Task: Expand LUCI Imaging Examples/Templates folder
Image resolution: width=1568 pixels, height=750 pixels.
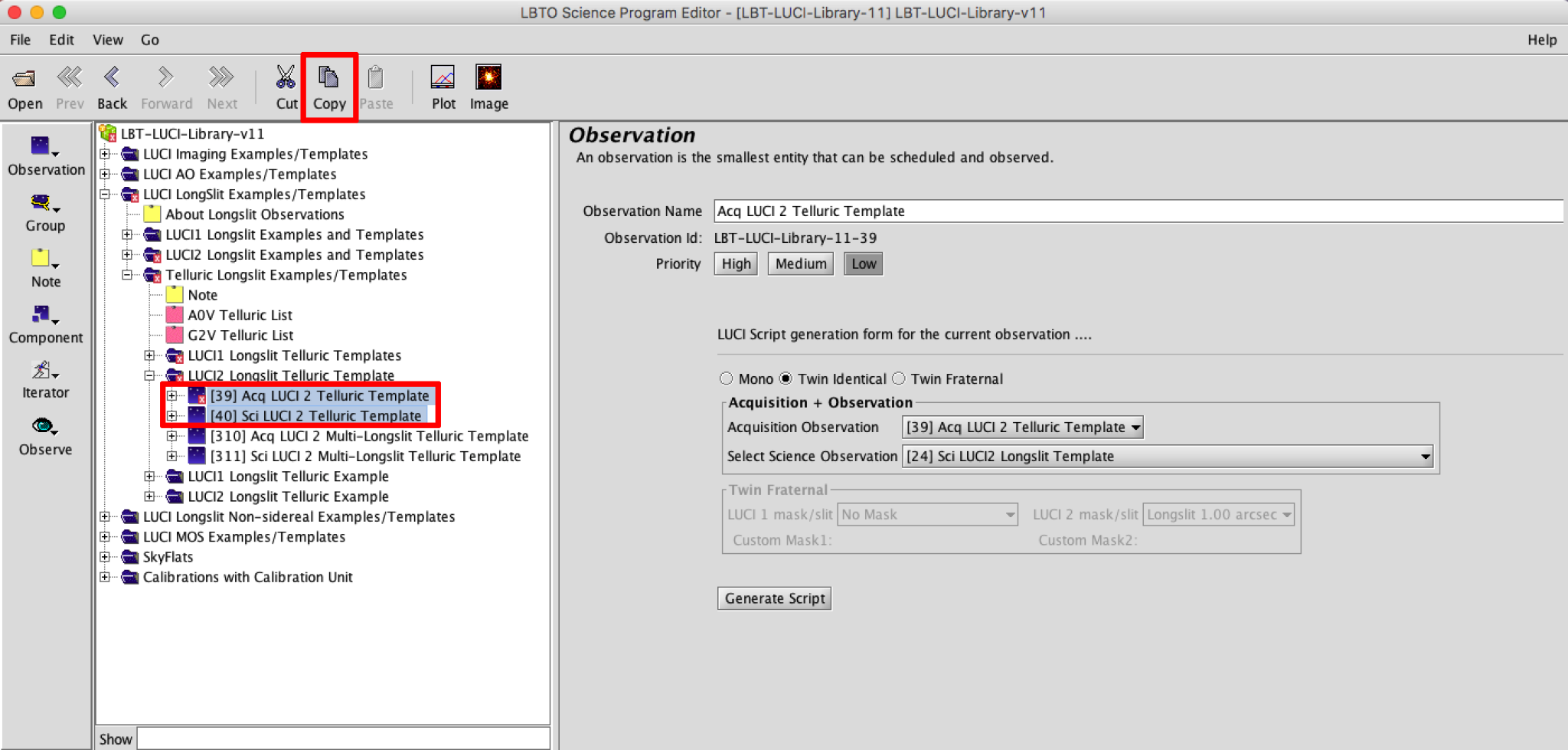Action: pyautogui.click(x=105, y=154)
